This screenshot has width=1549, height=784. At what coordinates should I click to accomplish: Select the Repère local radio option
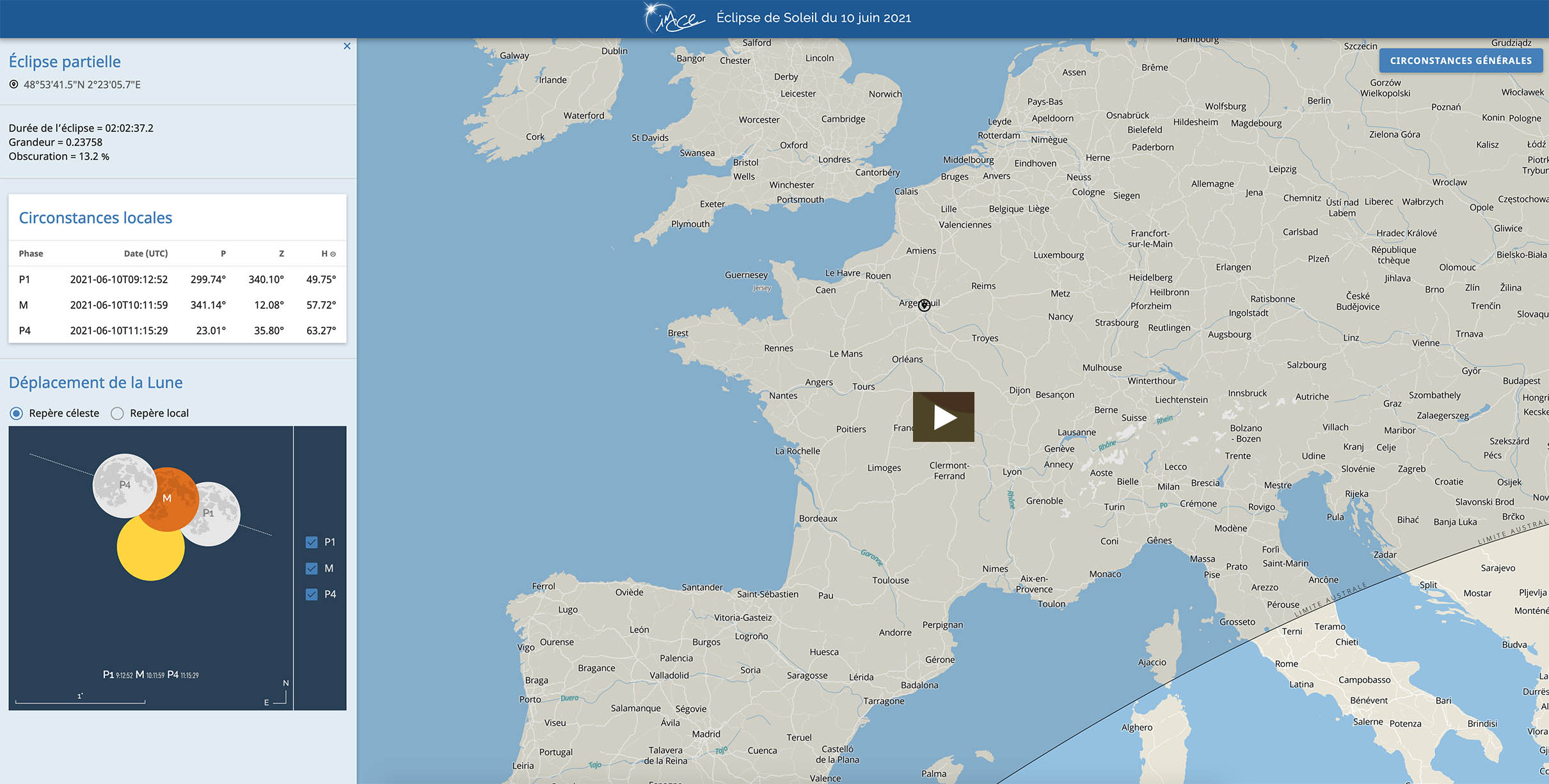(117, 413)
